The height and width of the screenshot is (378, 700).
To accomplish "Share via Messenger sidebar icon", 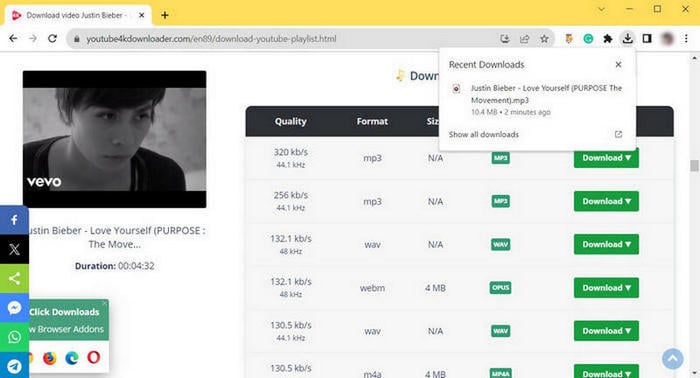I will coord(14,308).
